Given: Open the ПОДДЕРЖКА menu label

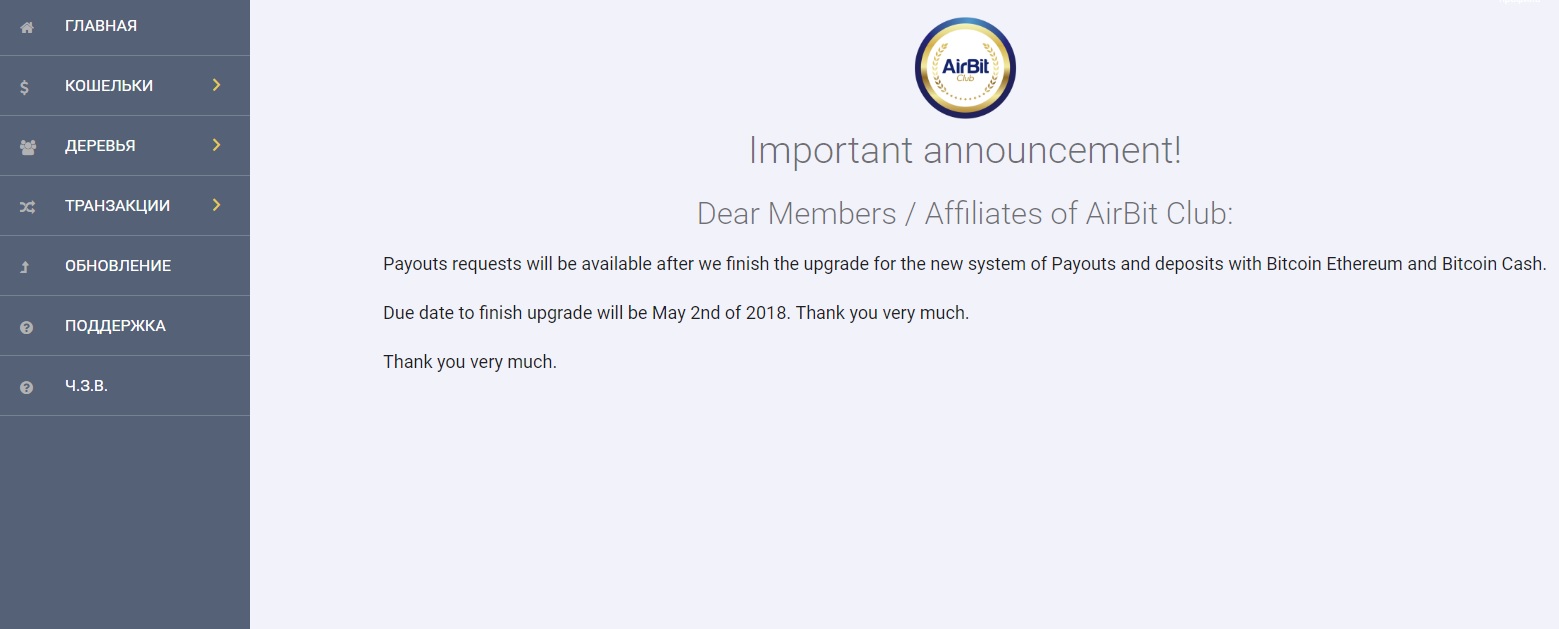Looking at the screenshot, I should 115,326.
